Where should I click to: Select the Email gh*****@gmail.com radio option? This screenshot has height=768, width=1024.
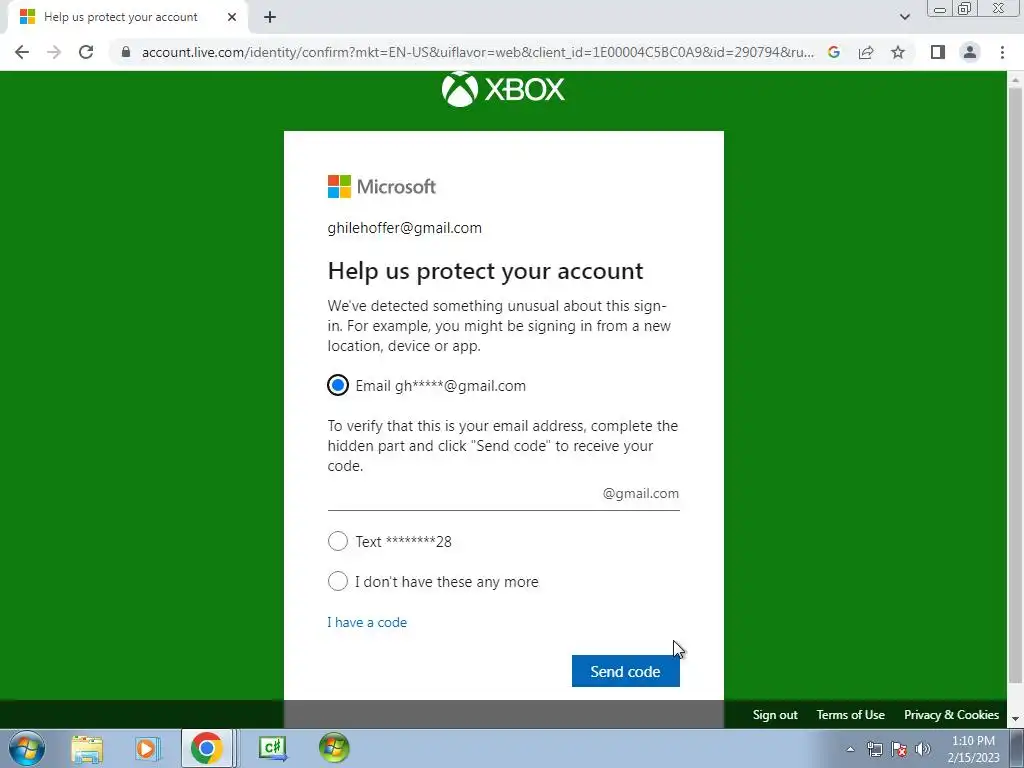tap(338, 385)
